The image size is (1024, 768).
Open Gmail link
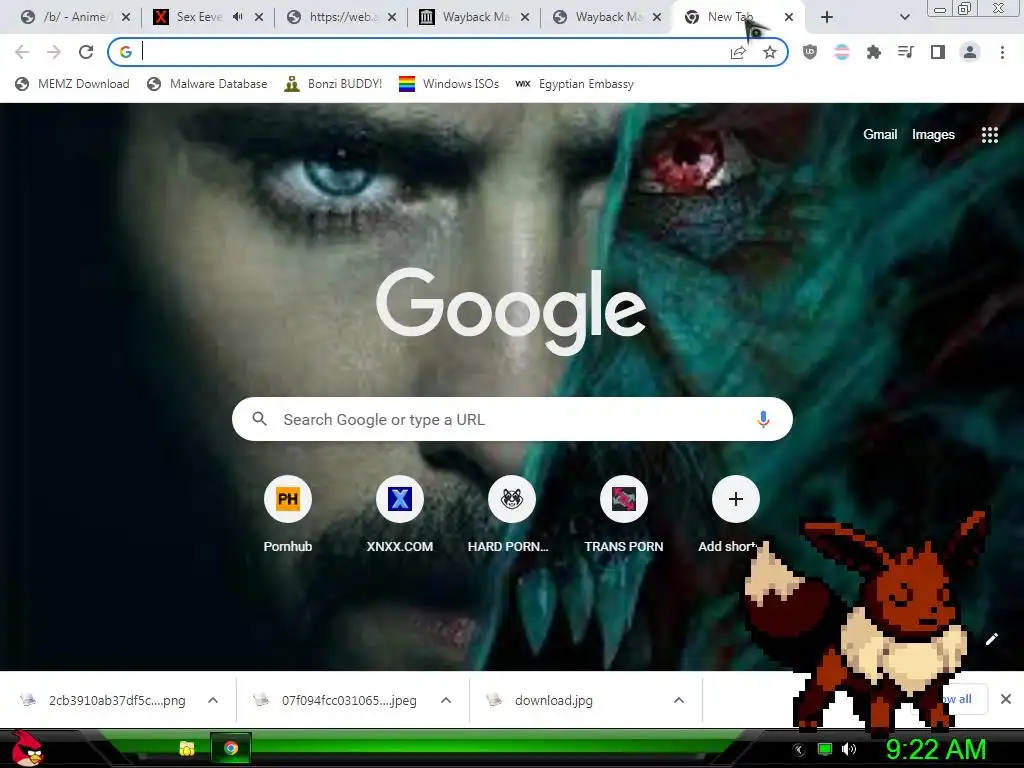click(880, 135)
